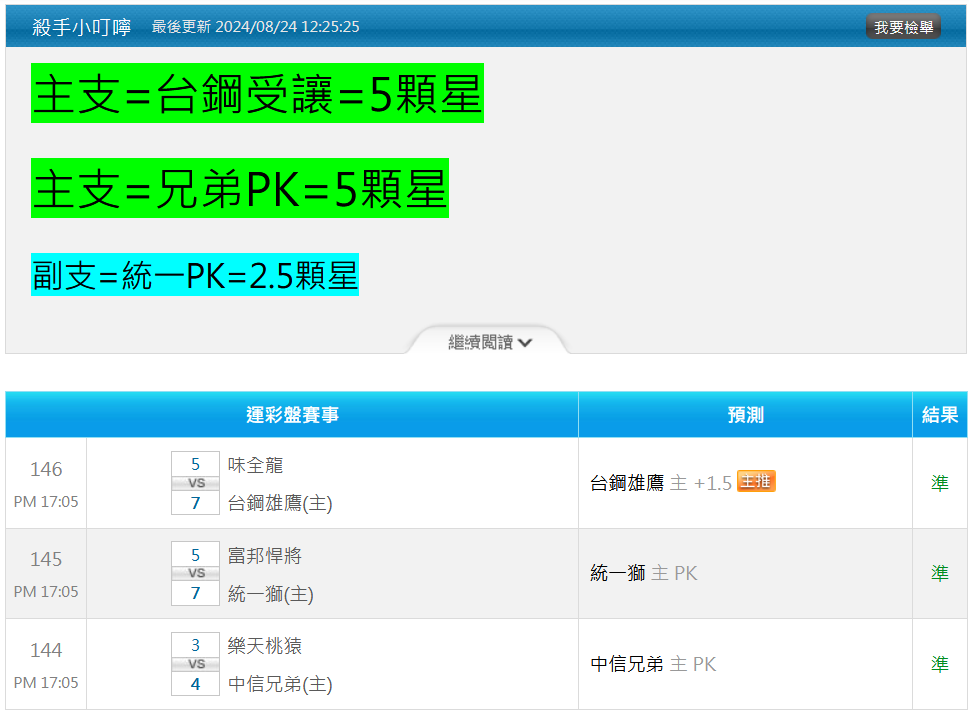Click score 5 for 味全龍
969x713 pixels.
pos(195,464)
